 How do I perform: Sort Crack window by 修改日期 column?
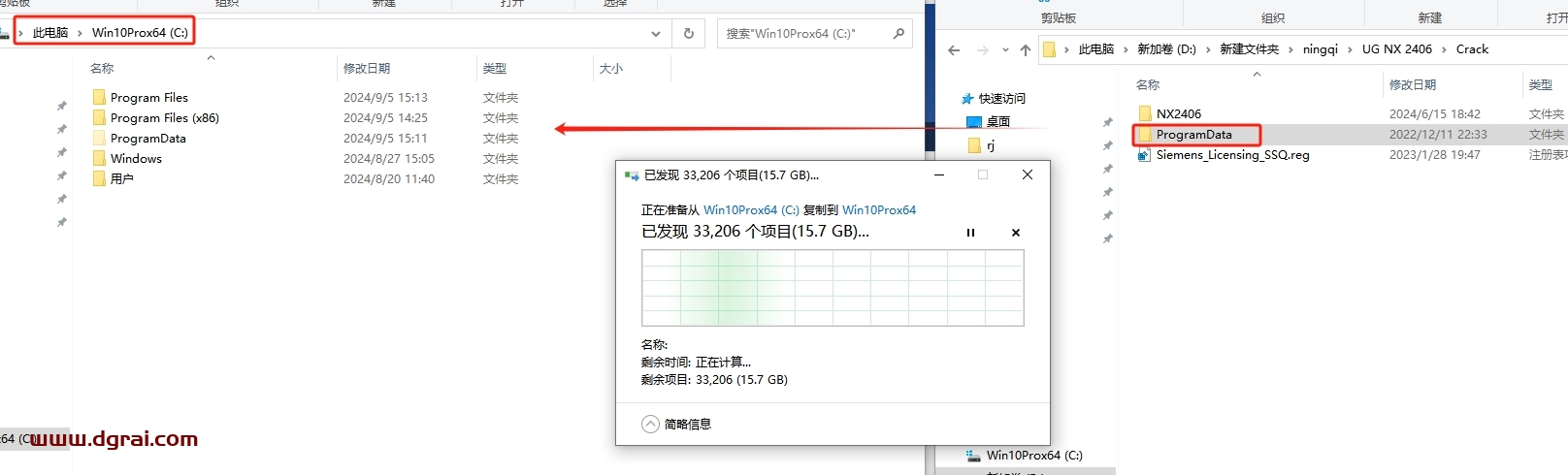[1413, 85]
